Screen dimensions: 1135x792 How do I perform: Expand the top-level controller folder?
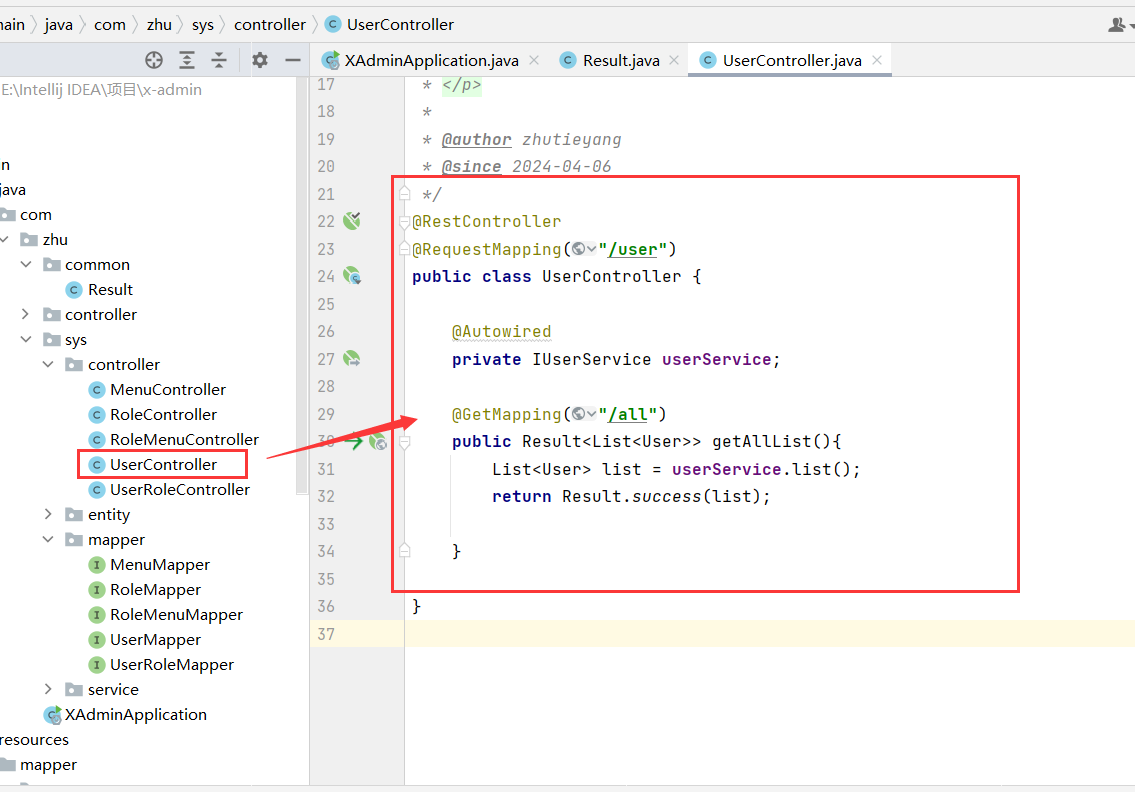pyautogui.click(x=26, y=314)
